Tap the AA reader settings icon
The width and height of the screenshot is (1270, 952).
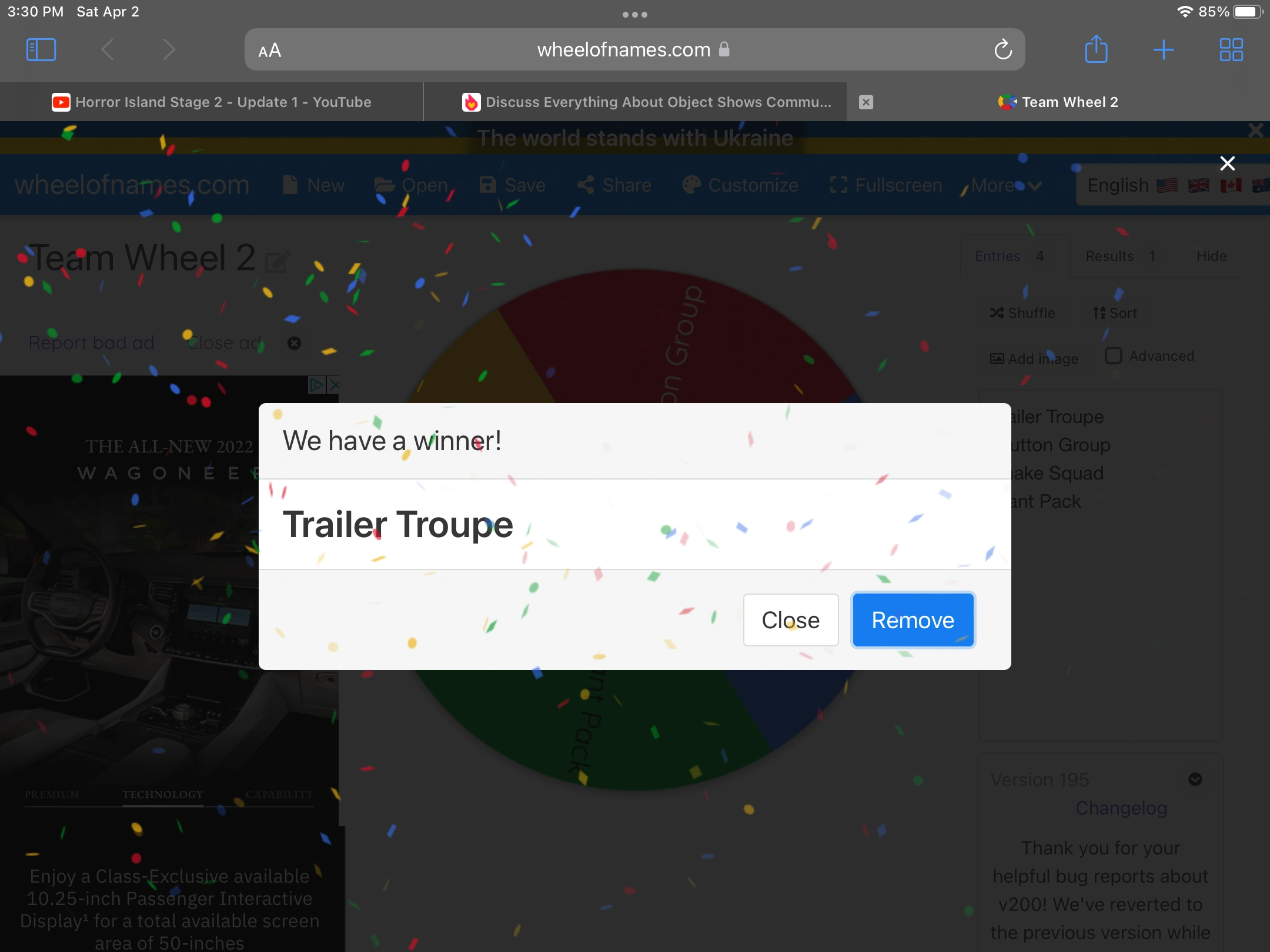tap(270, 51)
